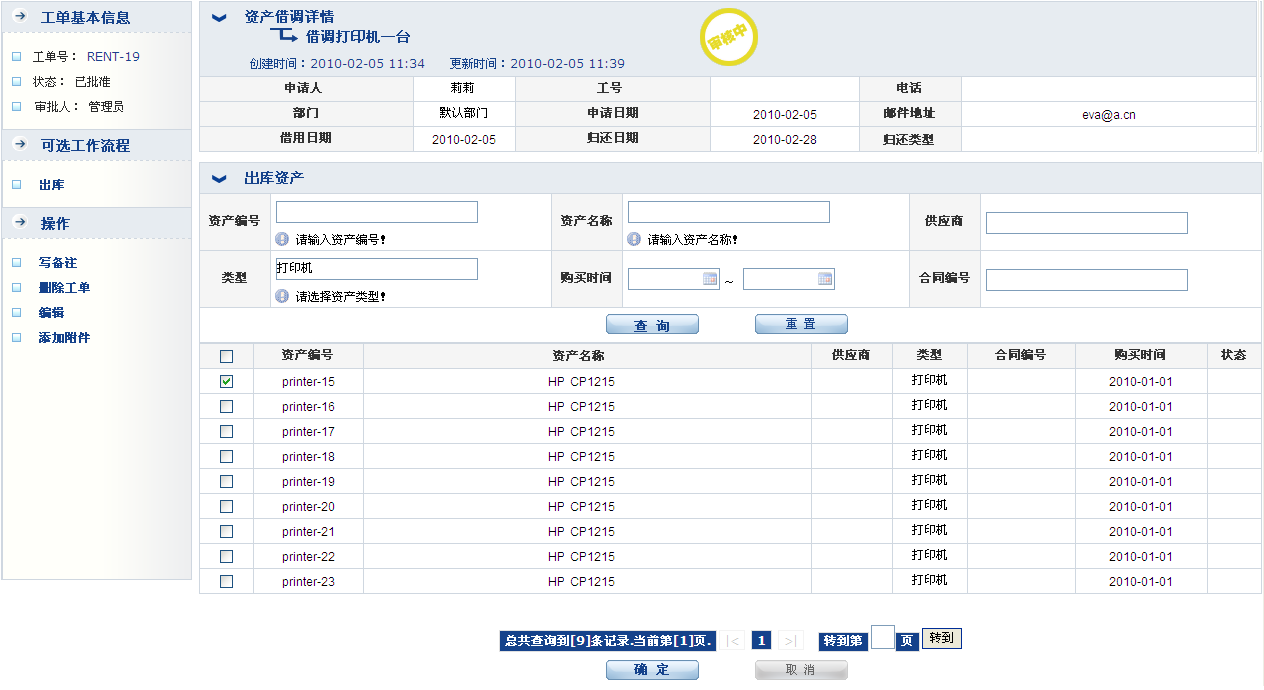Click the arrow icon beside 操作
The image size is (1264, 690).
tap(20, 222)
